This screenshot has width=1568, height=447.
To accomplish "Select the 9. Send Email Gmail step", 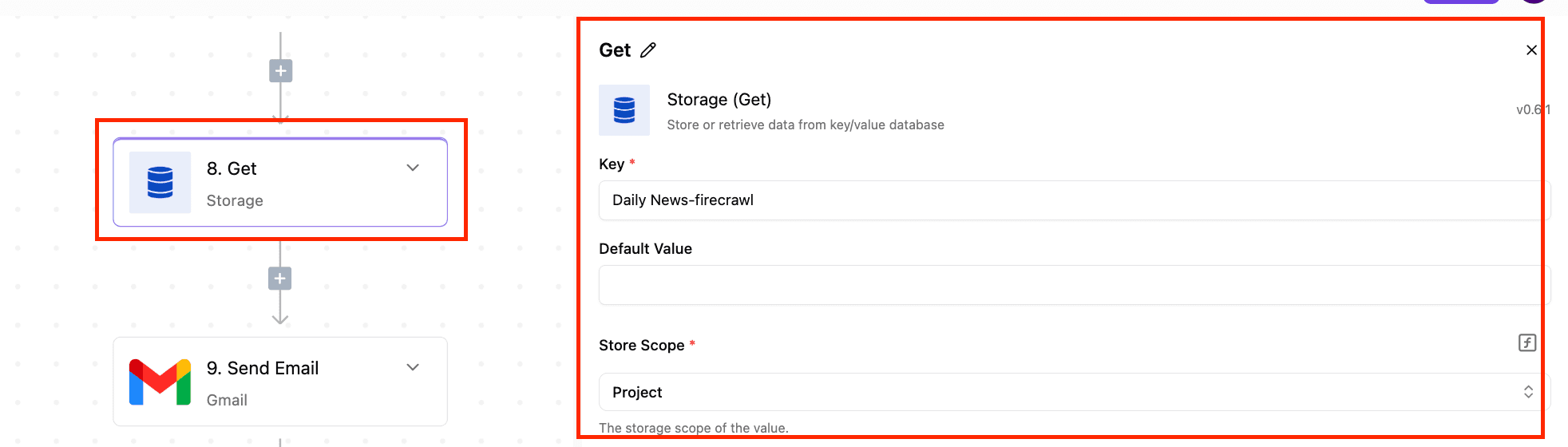I will click(280, 382).
